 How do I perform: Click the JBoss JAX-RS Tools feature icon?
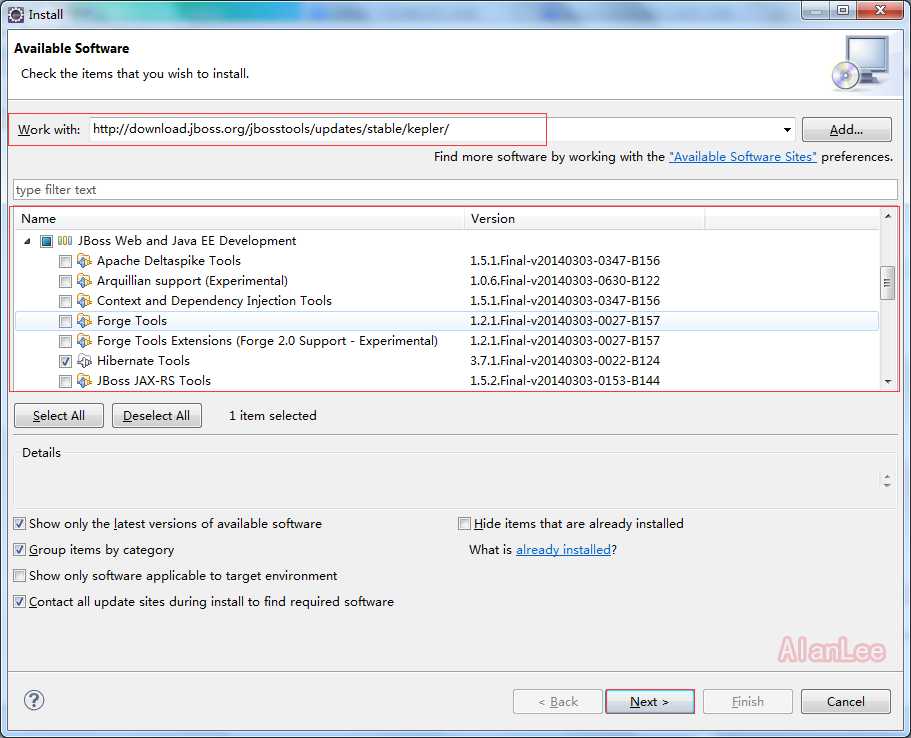tap(84, 381)
